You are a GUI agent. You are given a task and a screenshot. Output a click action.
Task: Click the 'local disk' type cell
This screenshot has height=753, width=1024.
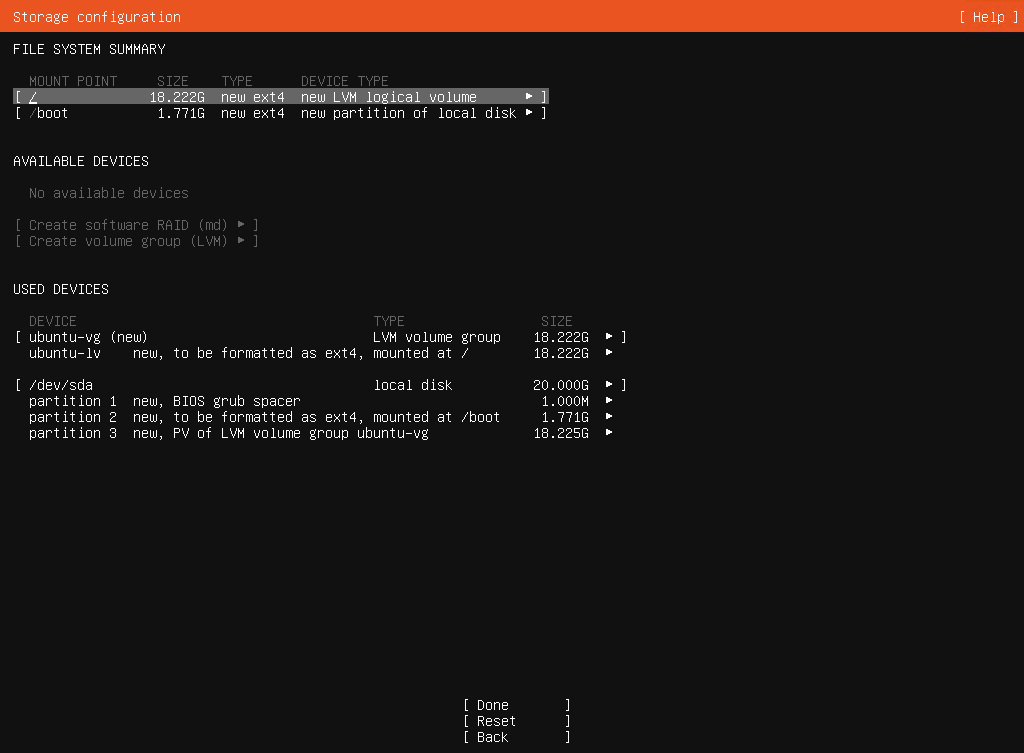413,385
